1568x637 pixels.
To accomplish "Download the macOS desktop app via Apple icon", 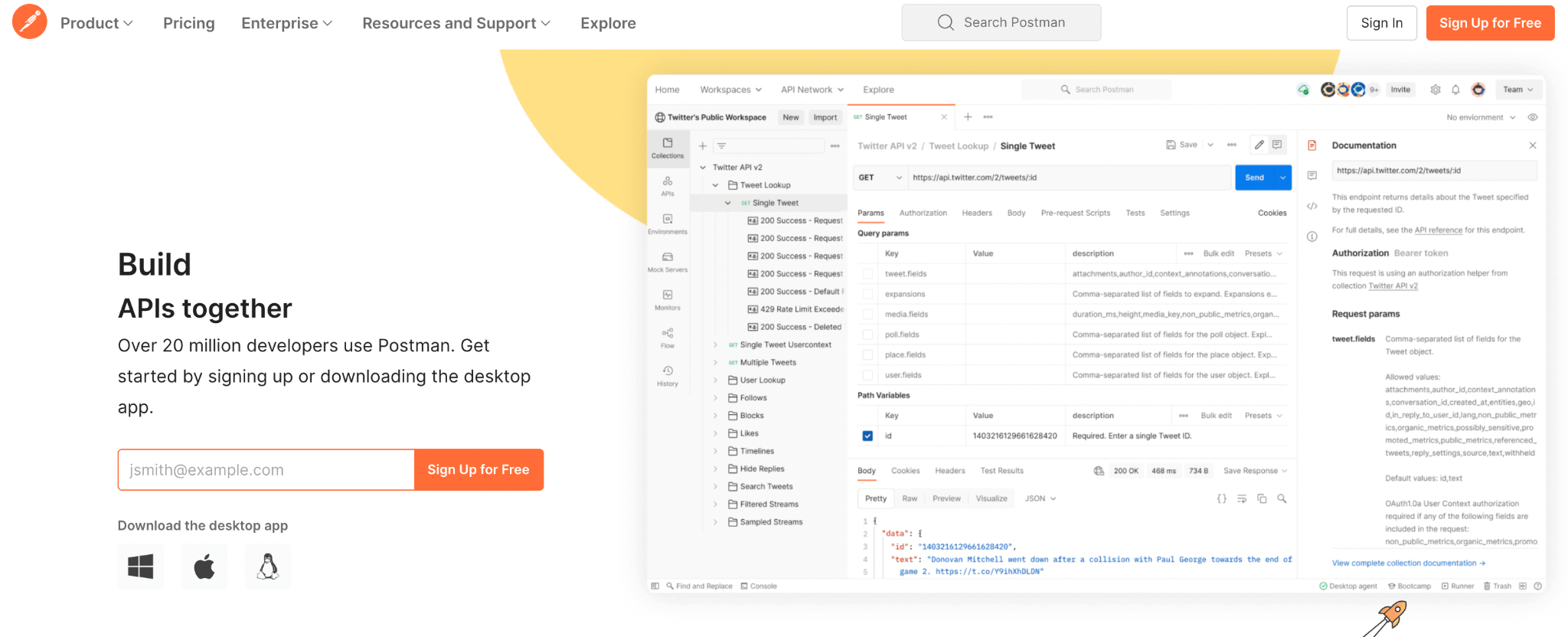I will coord(204,567).
